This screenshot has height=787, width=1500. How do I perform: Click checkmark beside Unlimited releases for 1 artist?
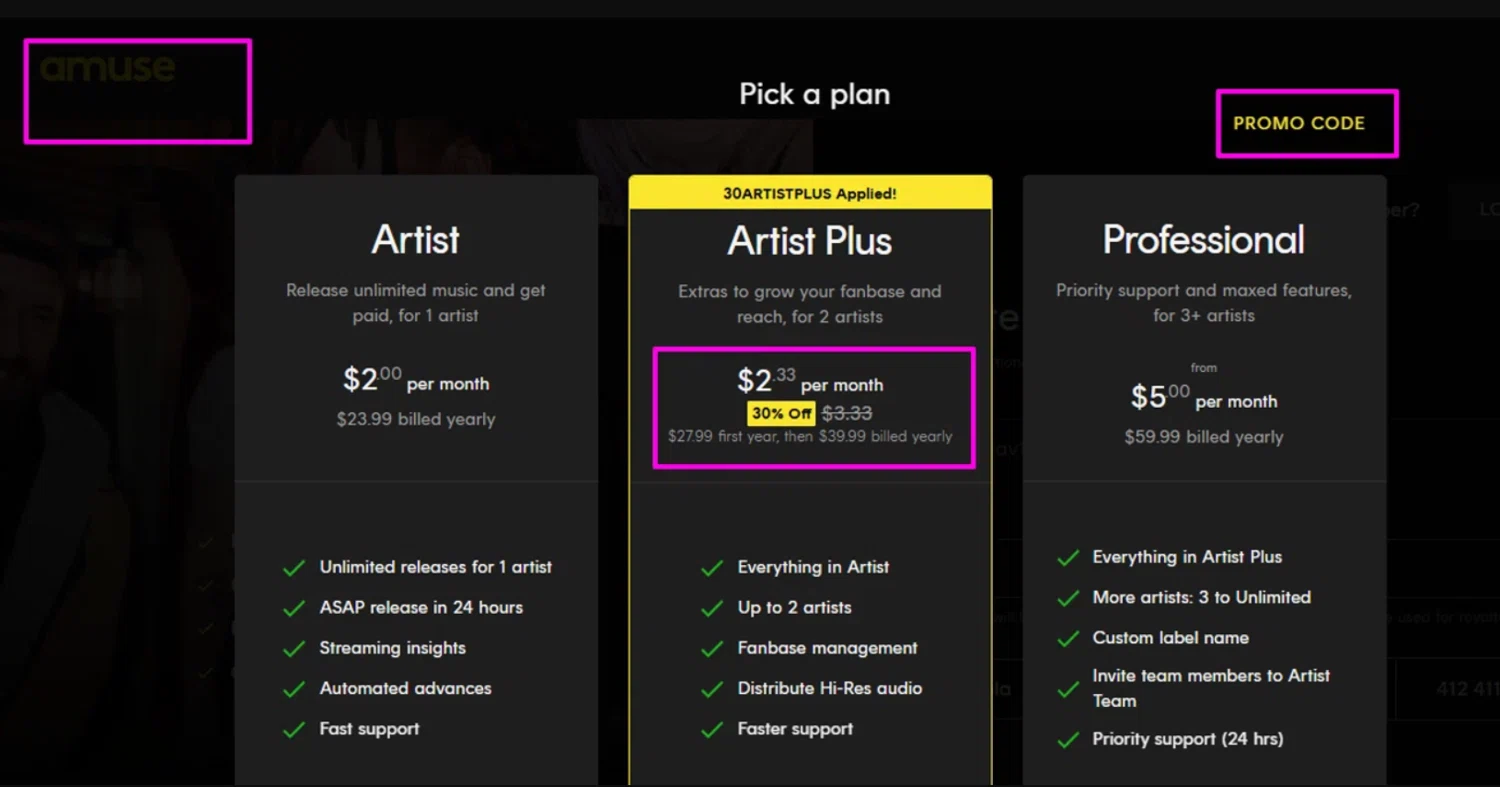tap(294, 568)
